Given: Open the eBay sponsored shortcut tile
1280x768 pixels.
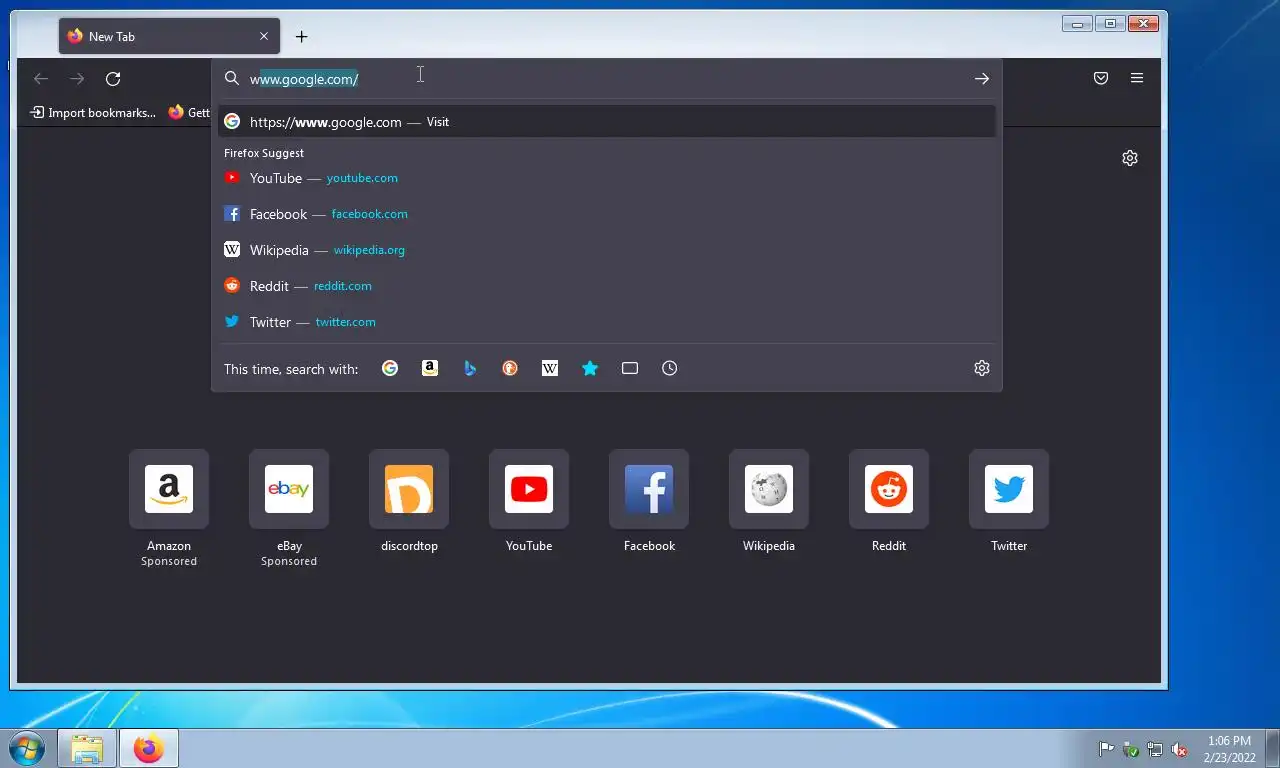Looking at the screenshot, I should [289, 489].
